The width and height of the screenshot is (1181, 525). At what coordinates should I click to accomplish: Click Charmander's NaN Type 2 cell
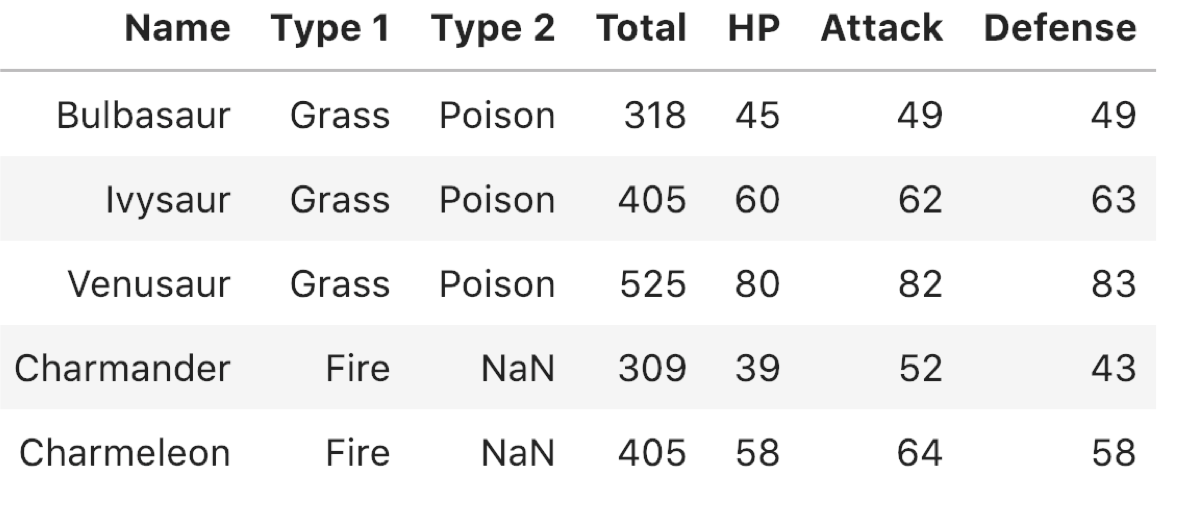[x=517, y=368]
